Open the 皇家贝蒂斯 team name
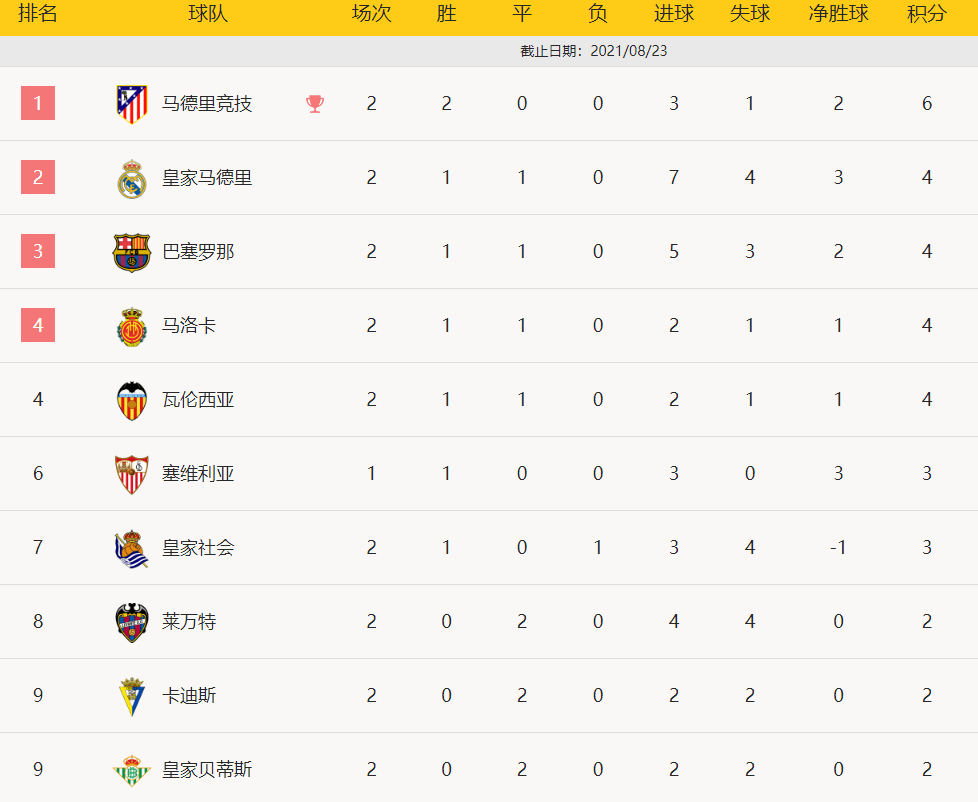978x802 pixels. pos(207,770)
